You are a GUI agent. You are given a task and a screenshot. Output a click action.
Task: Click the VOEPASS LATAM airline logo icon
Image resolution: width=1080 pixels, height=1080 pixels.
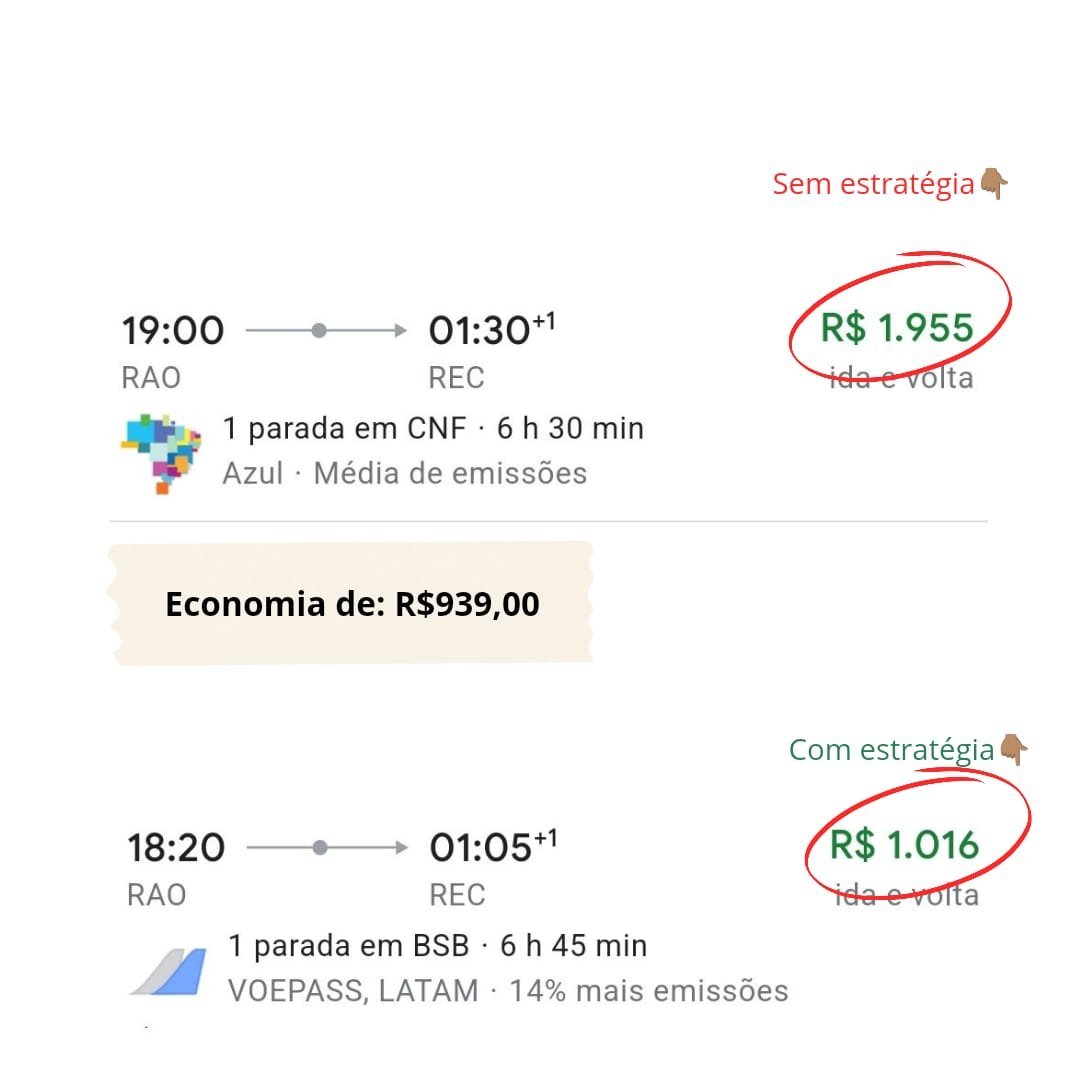pyautogui.click(x=168, y=971)
